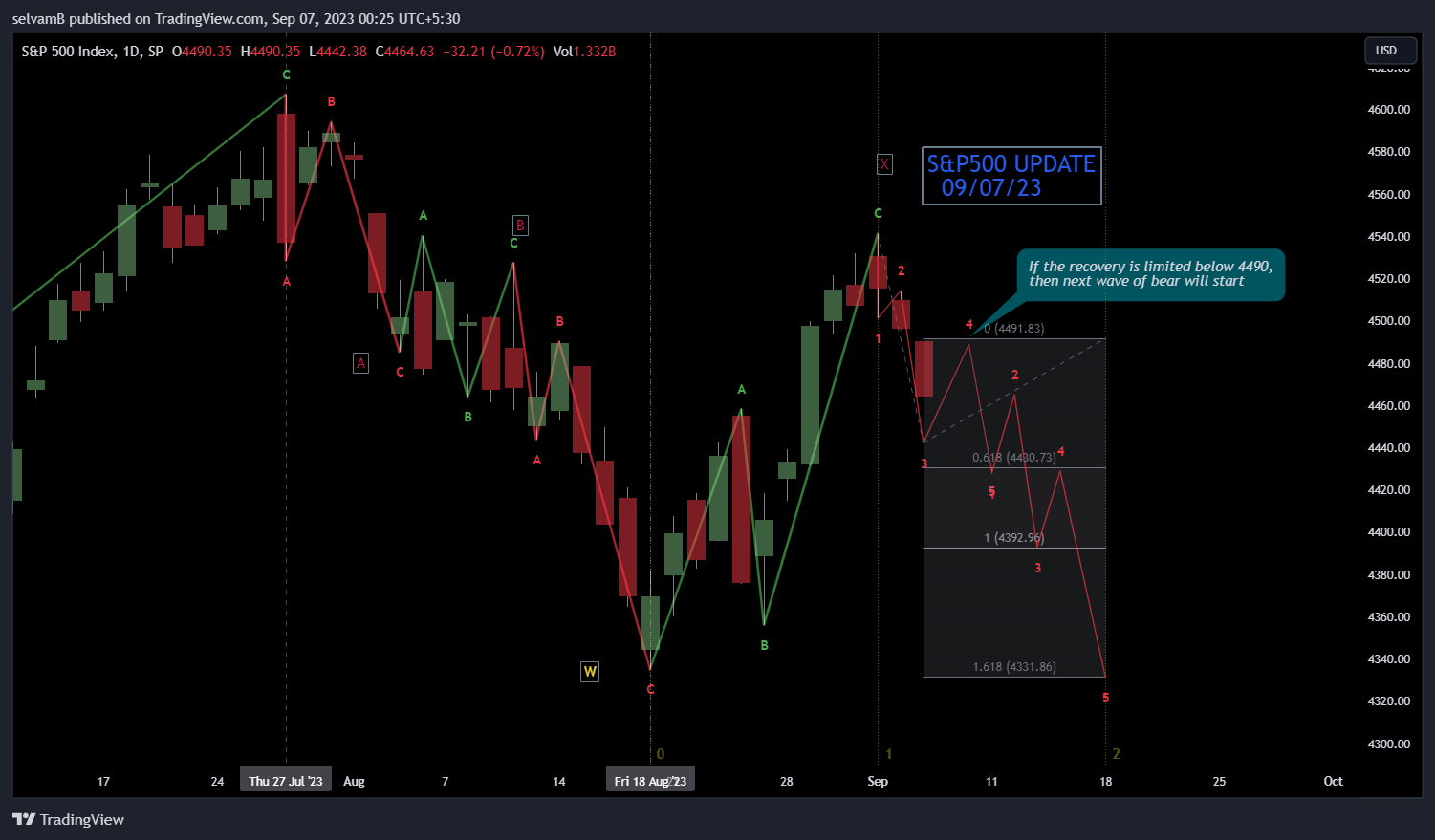Select the red boxed X wave label

tap(884, 164)
